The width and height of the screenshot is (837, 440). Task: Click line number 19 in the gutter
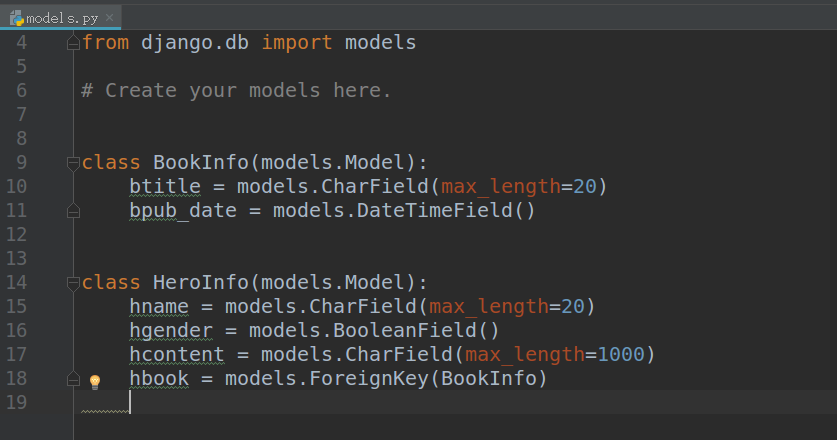16,403
